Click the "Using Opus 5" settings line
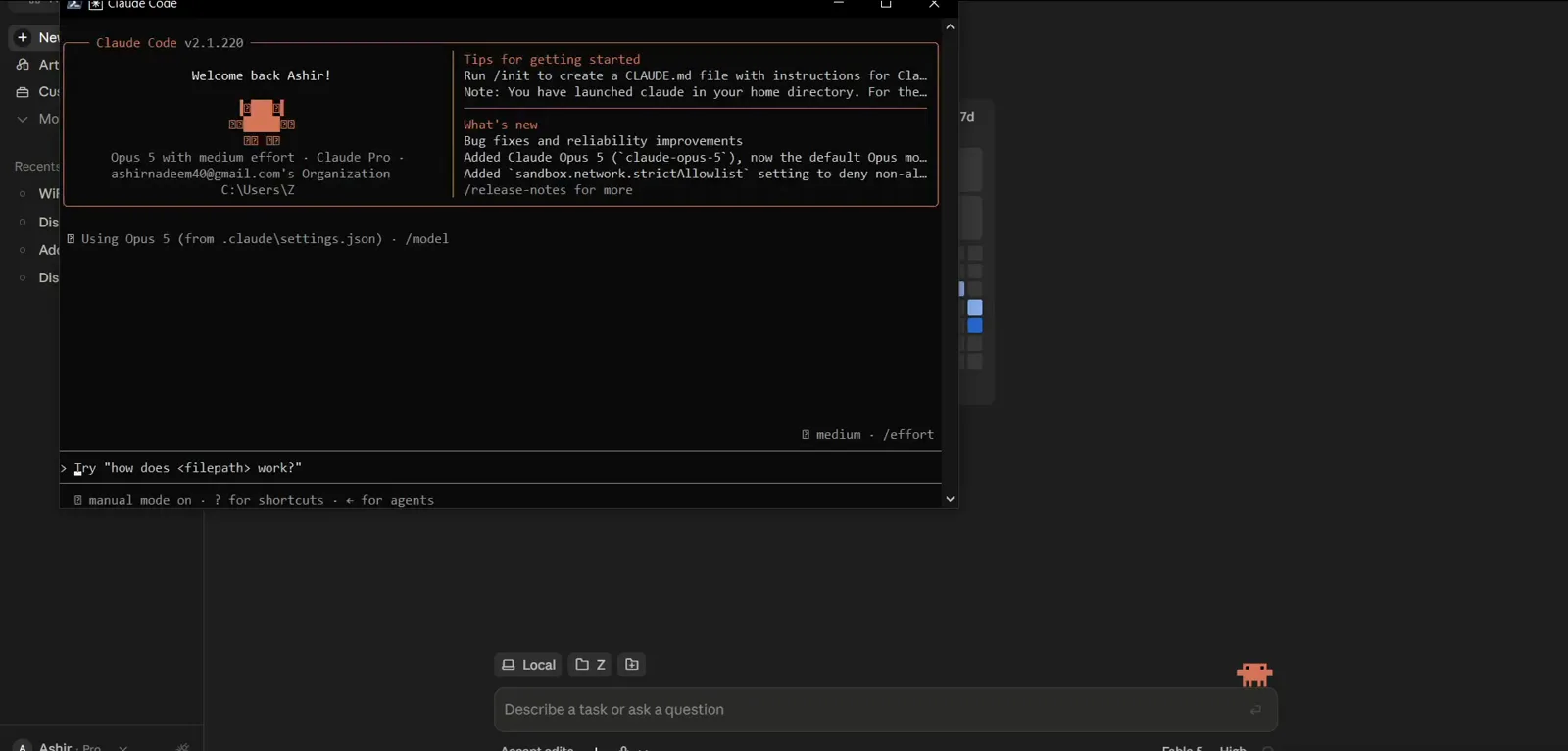 [x=258, y=239]
